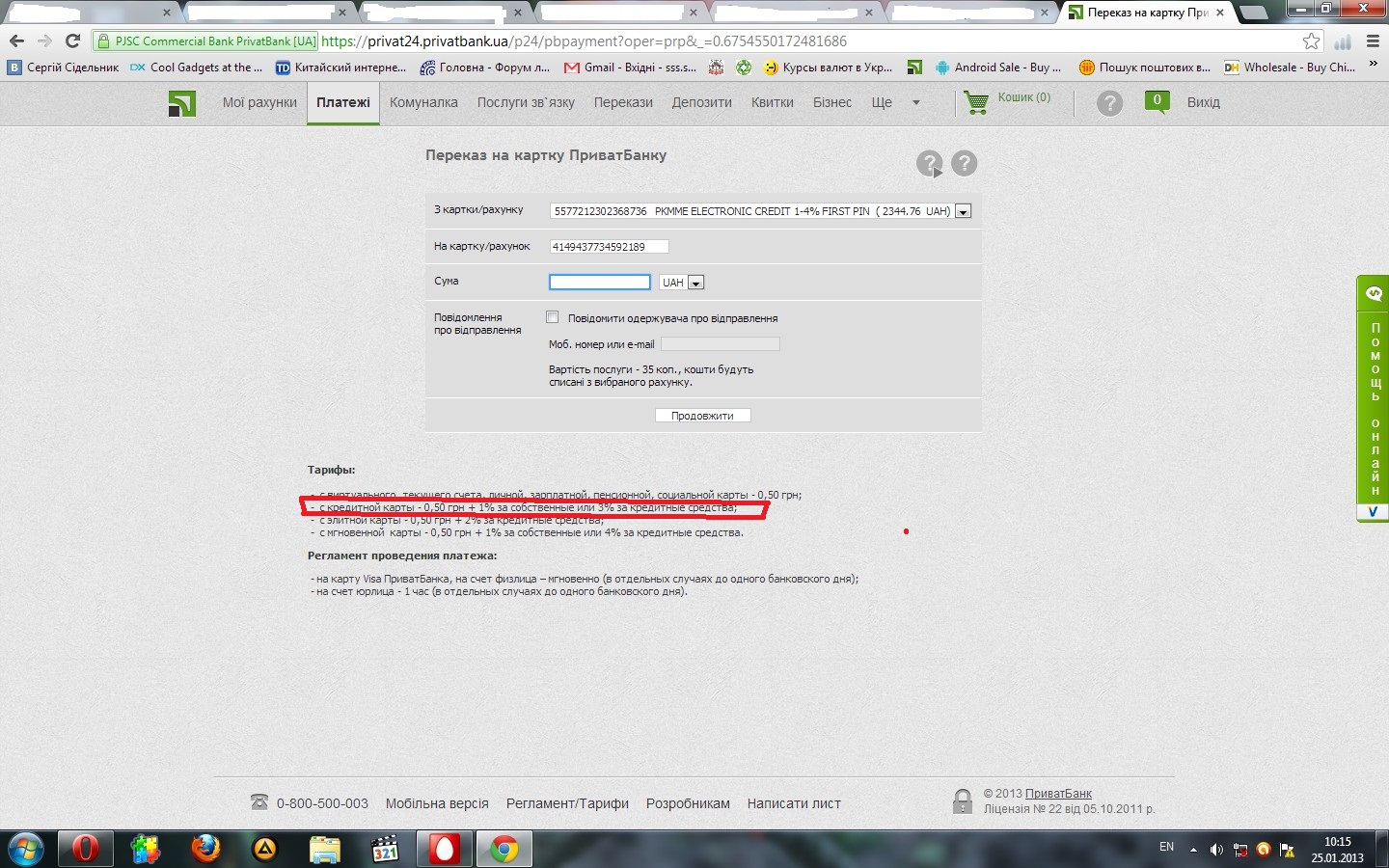The width and height of the screenshot is (1389, 868).
Task: Open the AIMP triangle icon in the taskbar
Action: pyautogui.click(x=264, y=850)
